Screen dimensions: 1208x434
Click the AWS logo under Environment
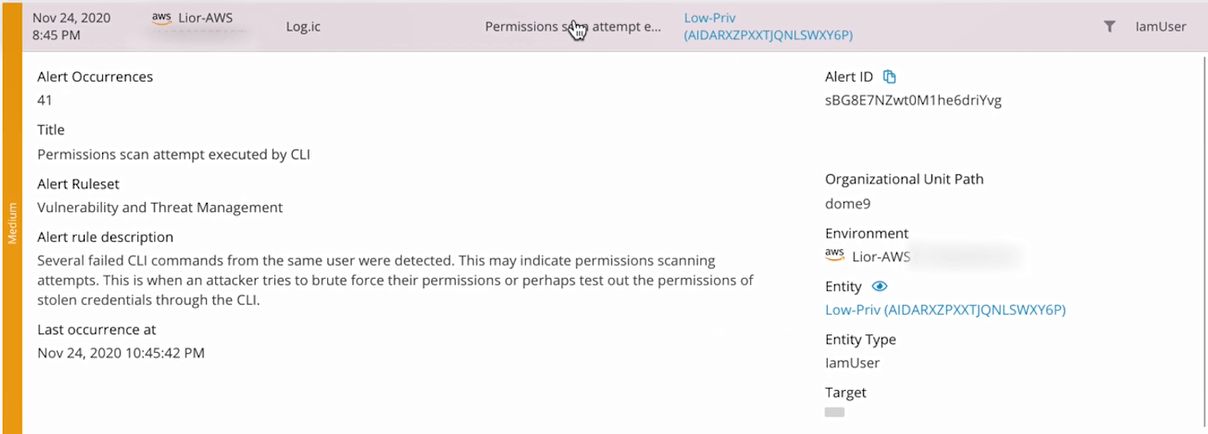pyautogui.click(x=835, y=256)
